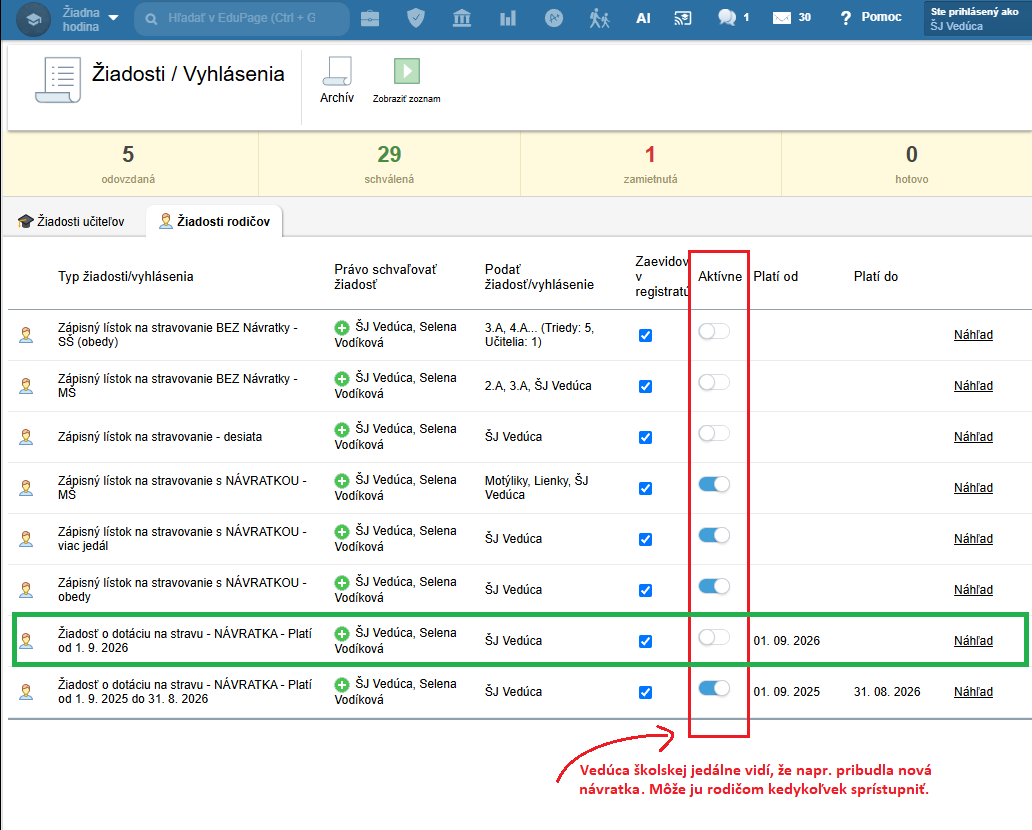The width and height of the screenshot is (1032, 830).
Task: Click green plus in NÁVRATKOU MŠ row
Action: (x=342, y=481)
